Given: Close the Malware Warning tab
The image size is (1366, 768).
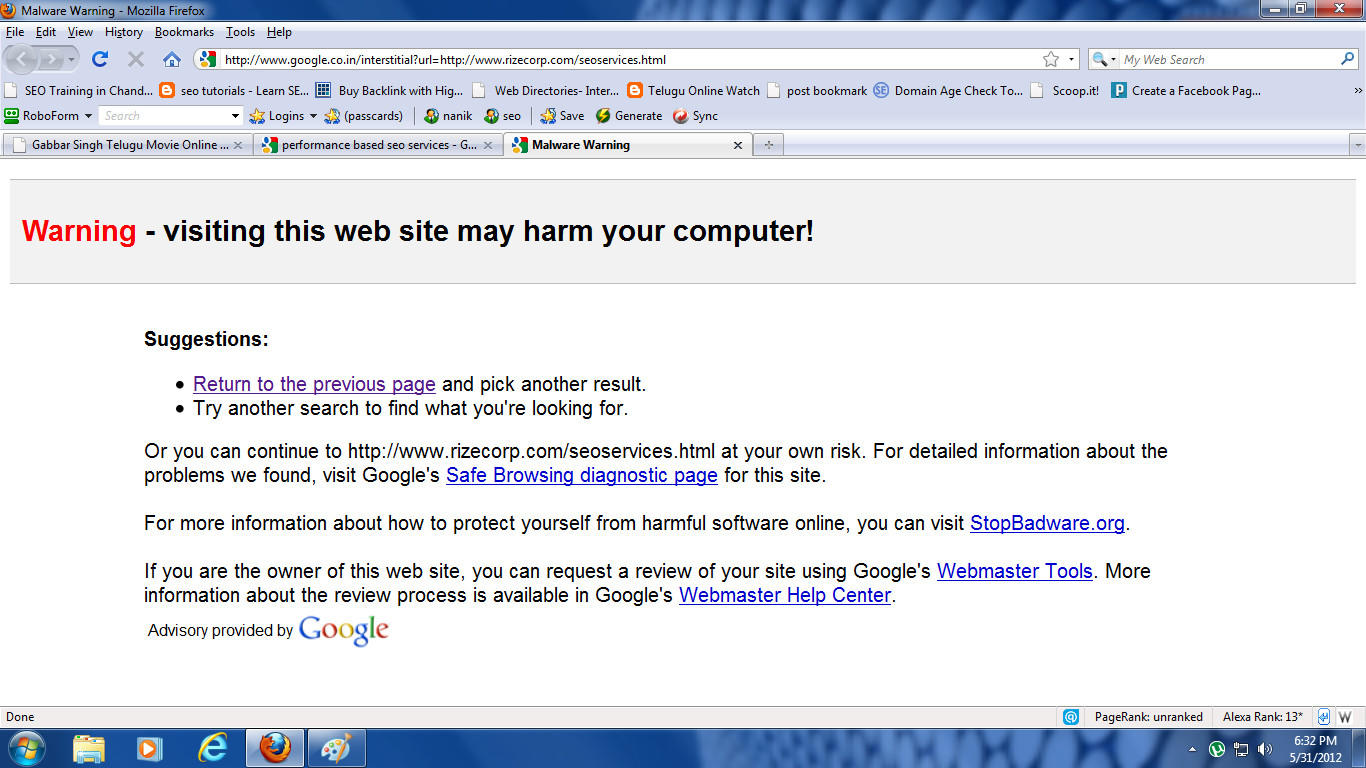Looking at the screenshot, I should [738, 145].
